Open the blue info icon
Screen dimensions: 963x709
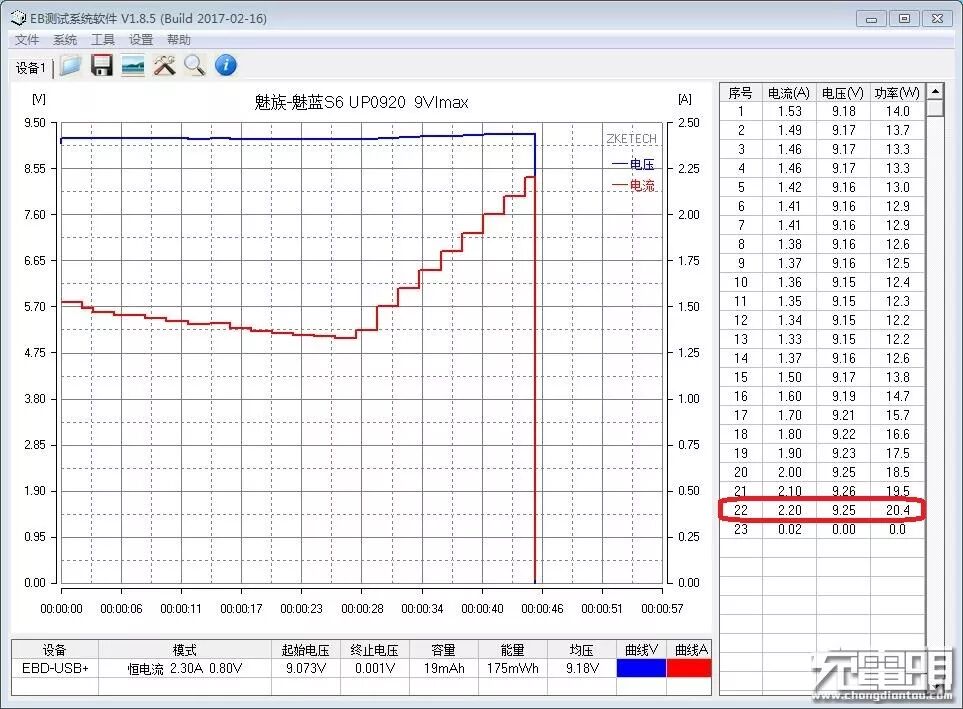226,65
